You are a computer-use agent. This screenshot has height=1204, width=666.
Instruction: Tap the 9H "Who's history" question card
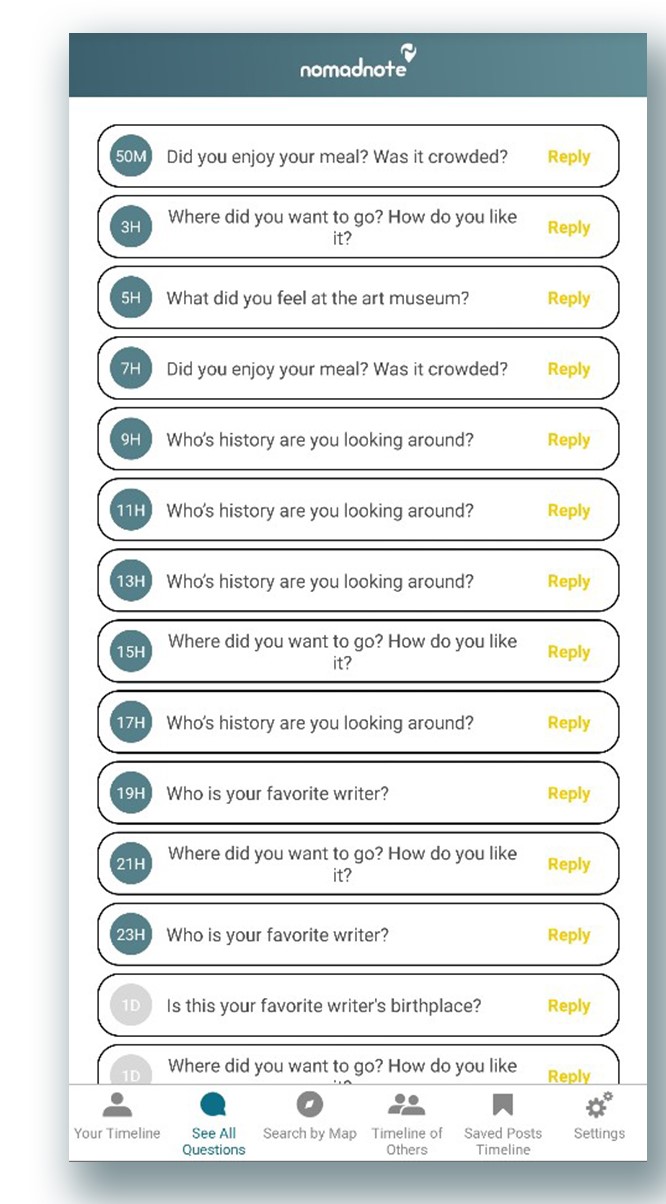click(x=330, y=439)
